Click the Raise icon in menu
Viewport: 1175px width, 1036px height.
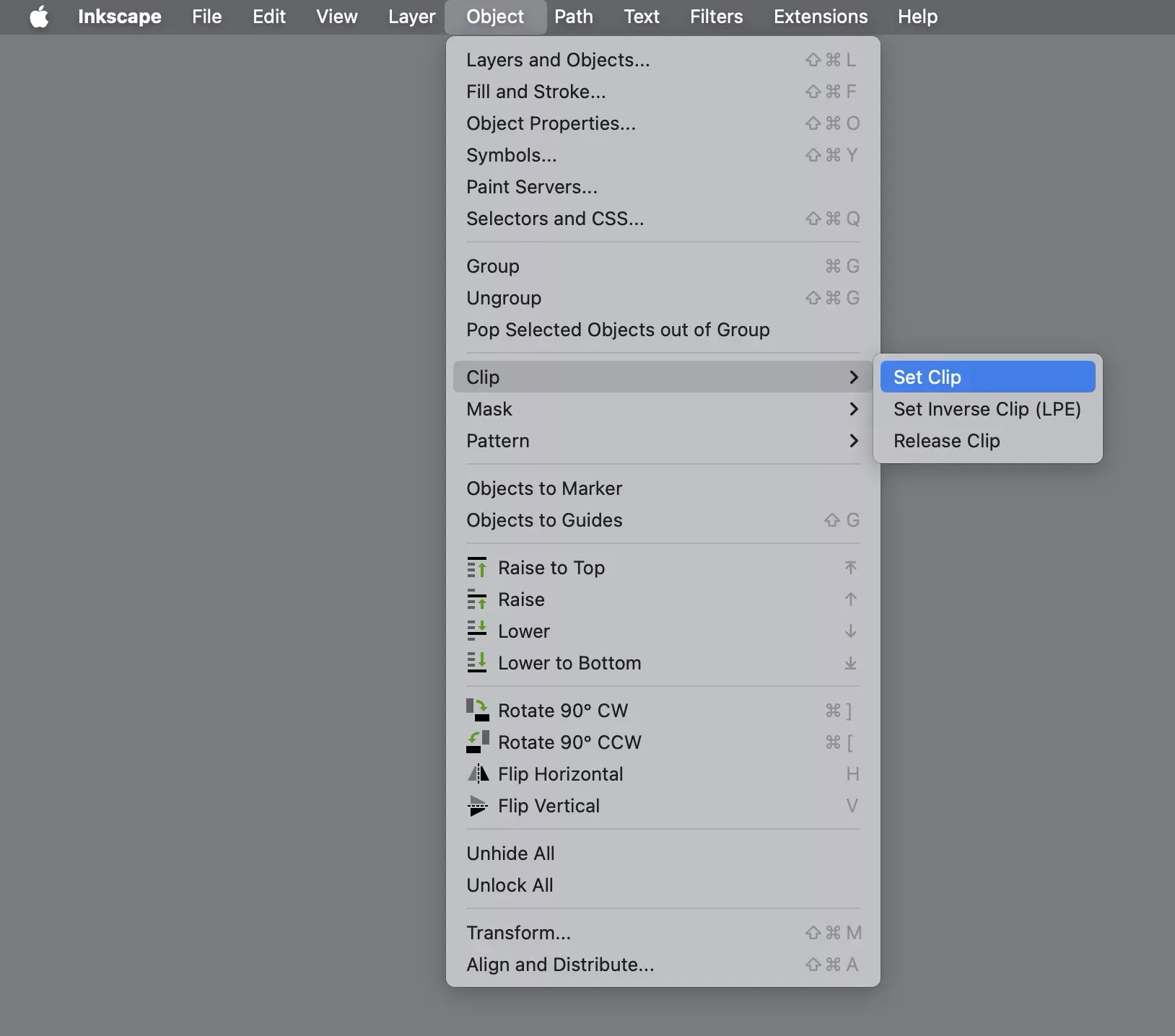click(476, 600)
